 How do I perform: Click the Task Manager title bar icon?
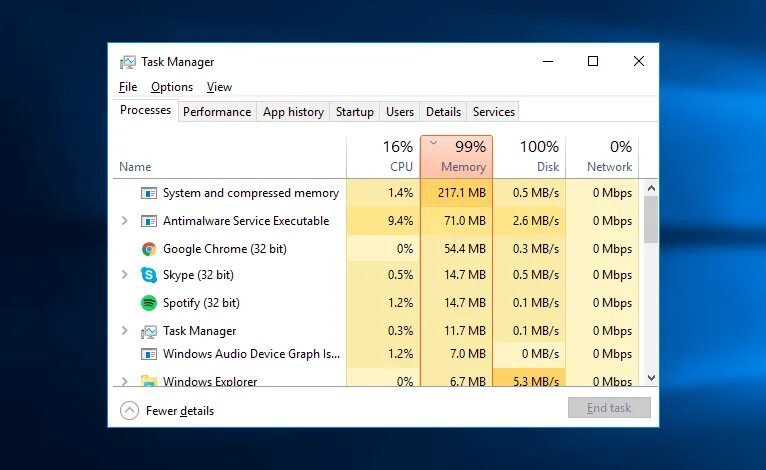coord(128,62)
